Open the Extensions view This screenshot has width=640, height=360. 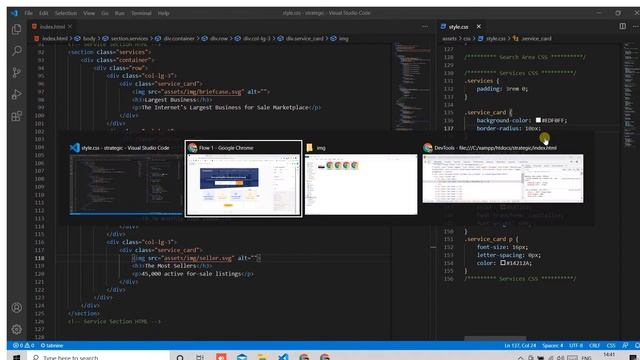tap(16, 116)
